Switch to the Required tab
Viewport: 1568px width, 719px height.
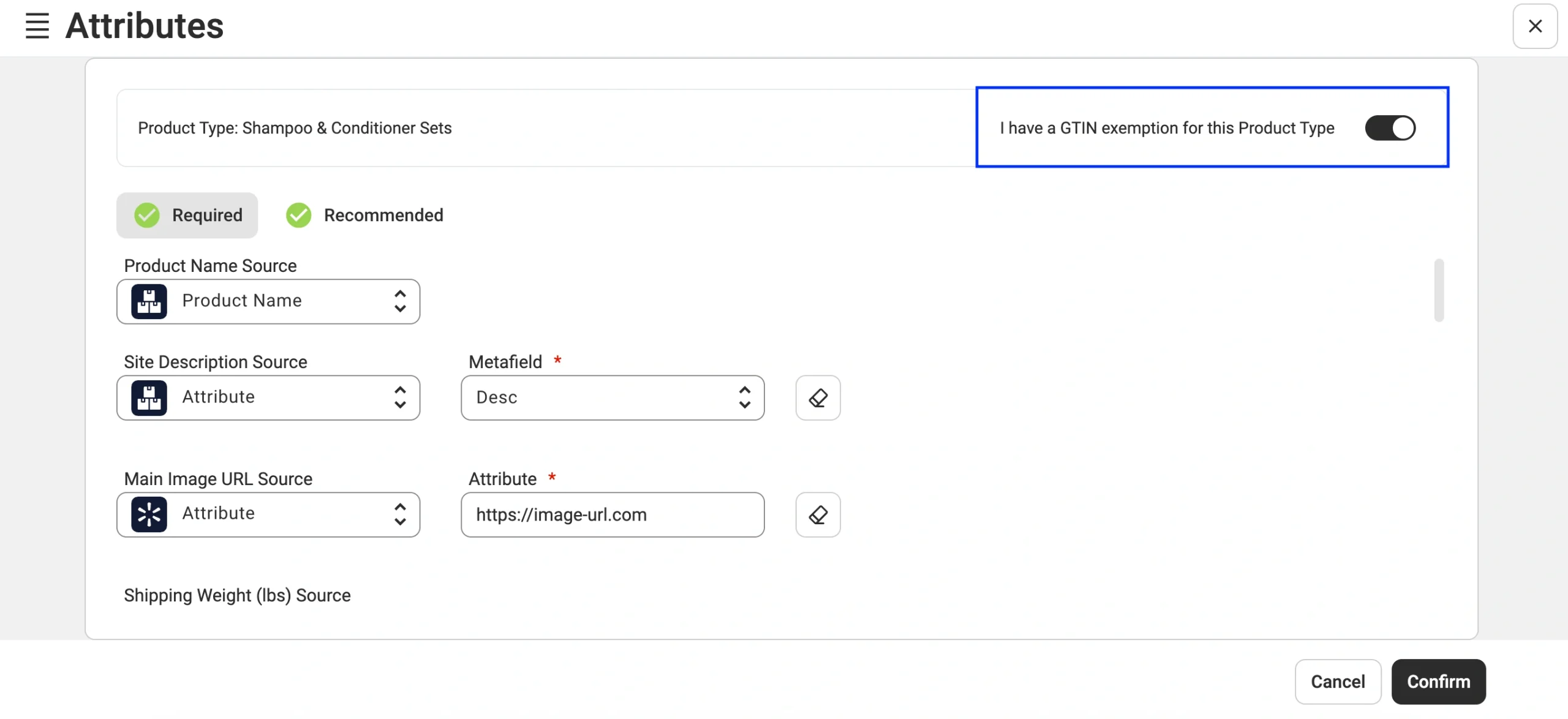point(187,216)
